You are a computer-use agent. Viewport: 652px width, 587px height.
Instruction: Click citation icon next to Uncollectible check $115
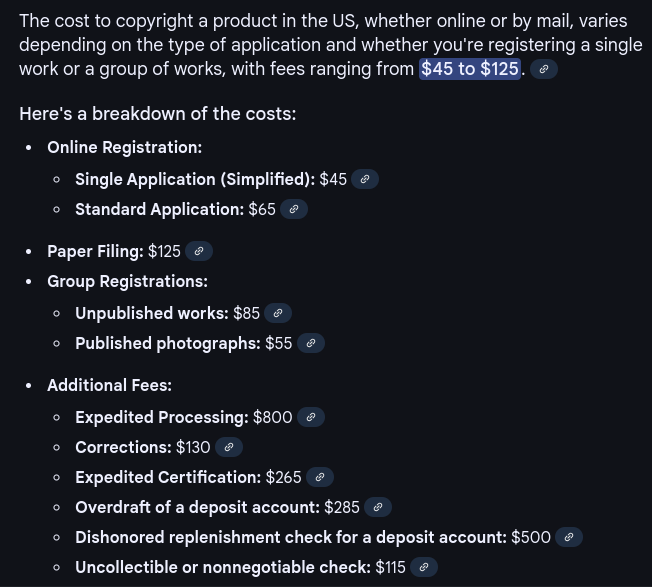[424, 567]
